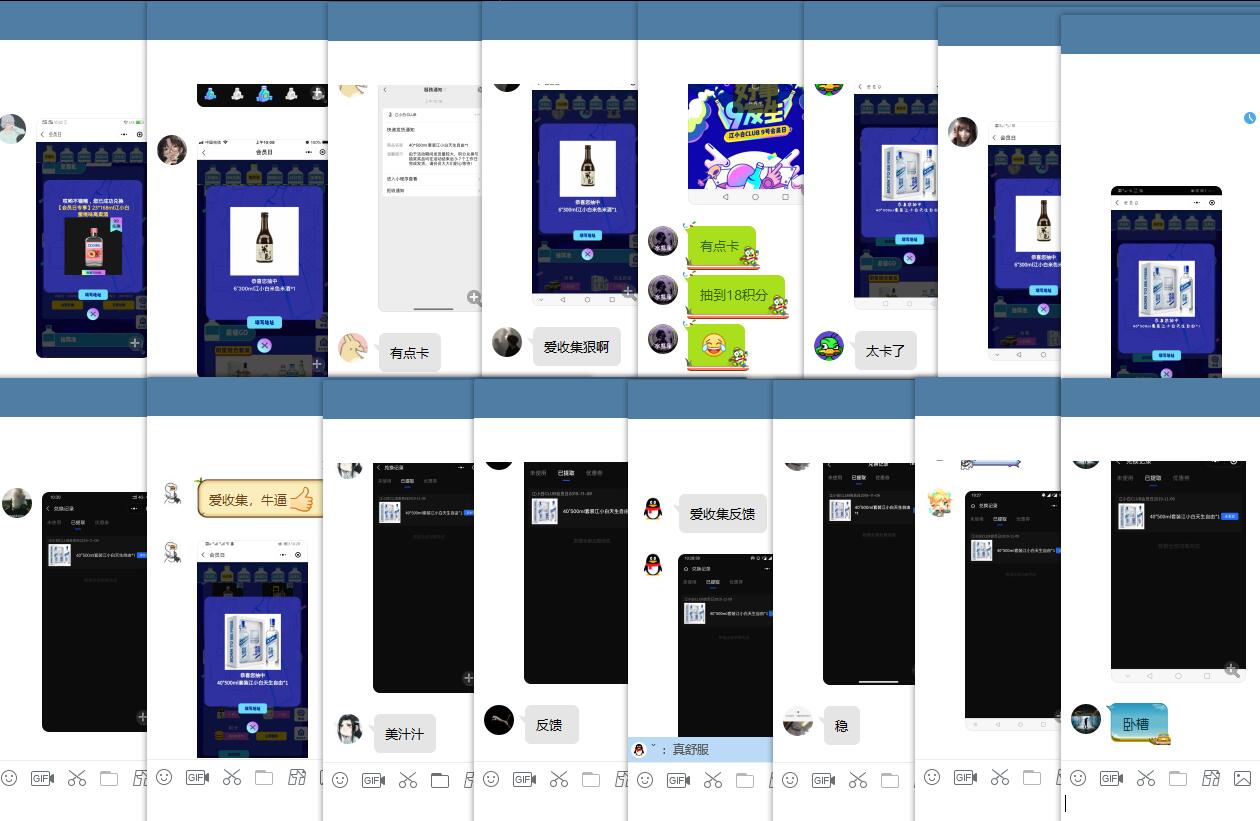Open the 真舒服 new message notification bar

(700, 749)
